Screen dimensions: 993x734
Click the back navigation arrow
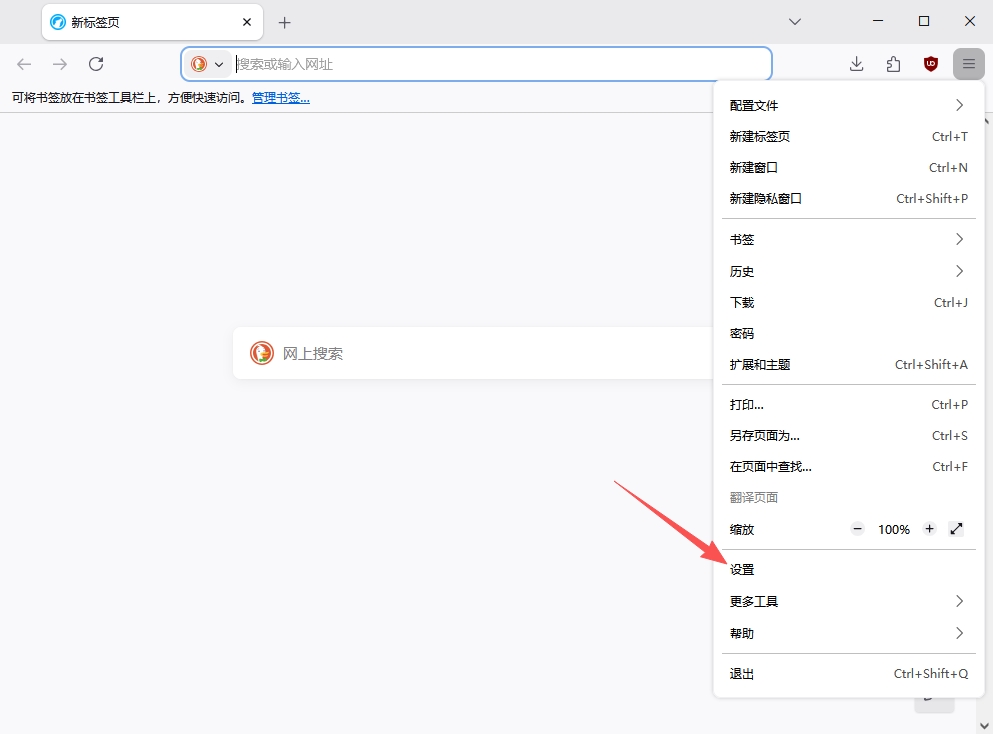coord(24,64)
